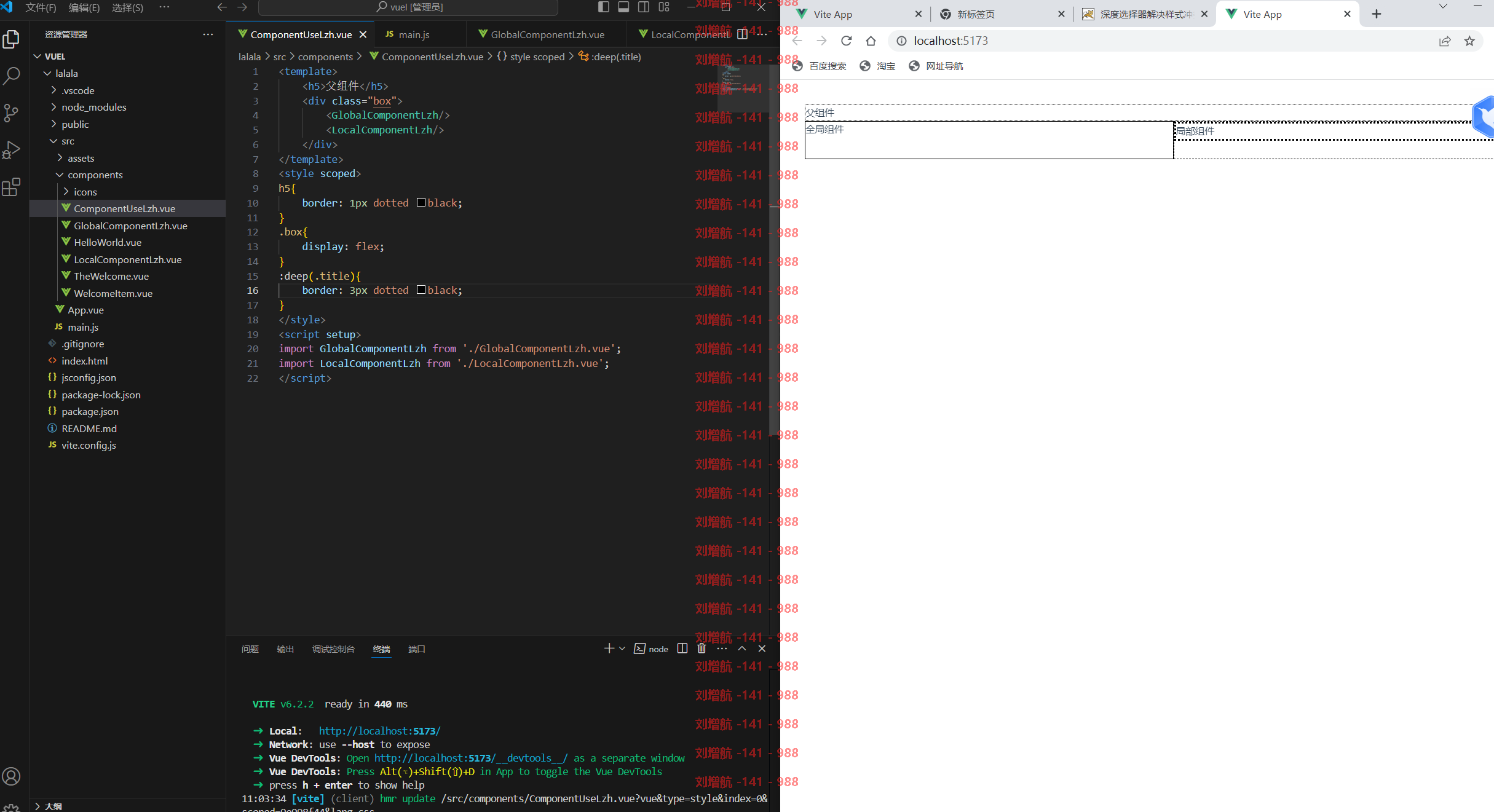1494x812 pixels.
Task: Bookmark this page with star icon
Action: pyautogui.click(x=1469, y=41)
